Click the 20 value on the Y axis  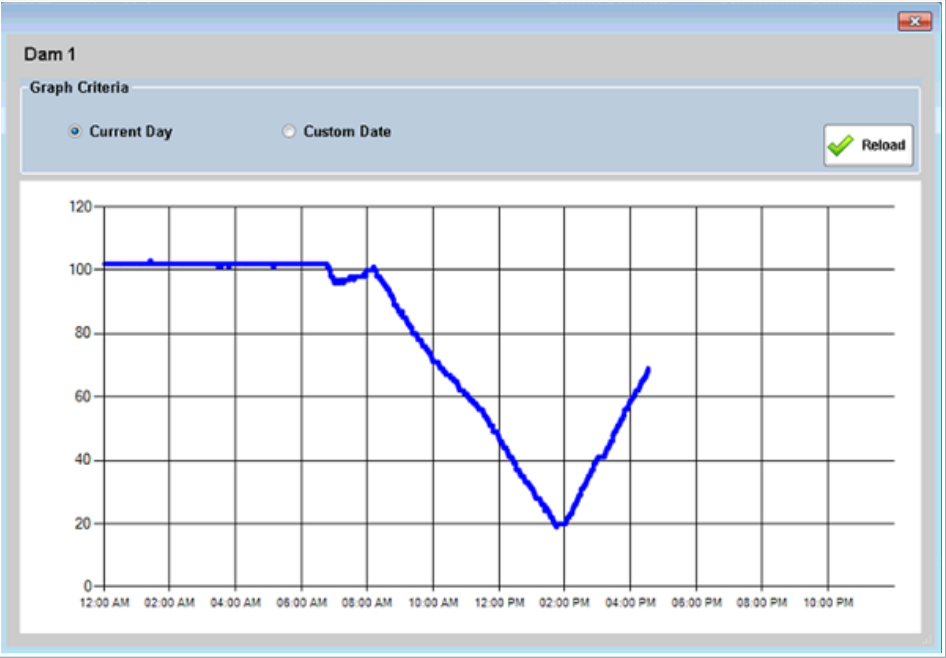(83, 524)
